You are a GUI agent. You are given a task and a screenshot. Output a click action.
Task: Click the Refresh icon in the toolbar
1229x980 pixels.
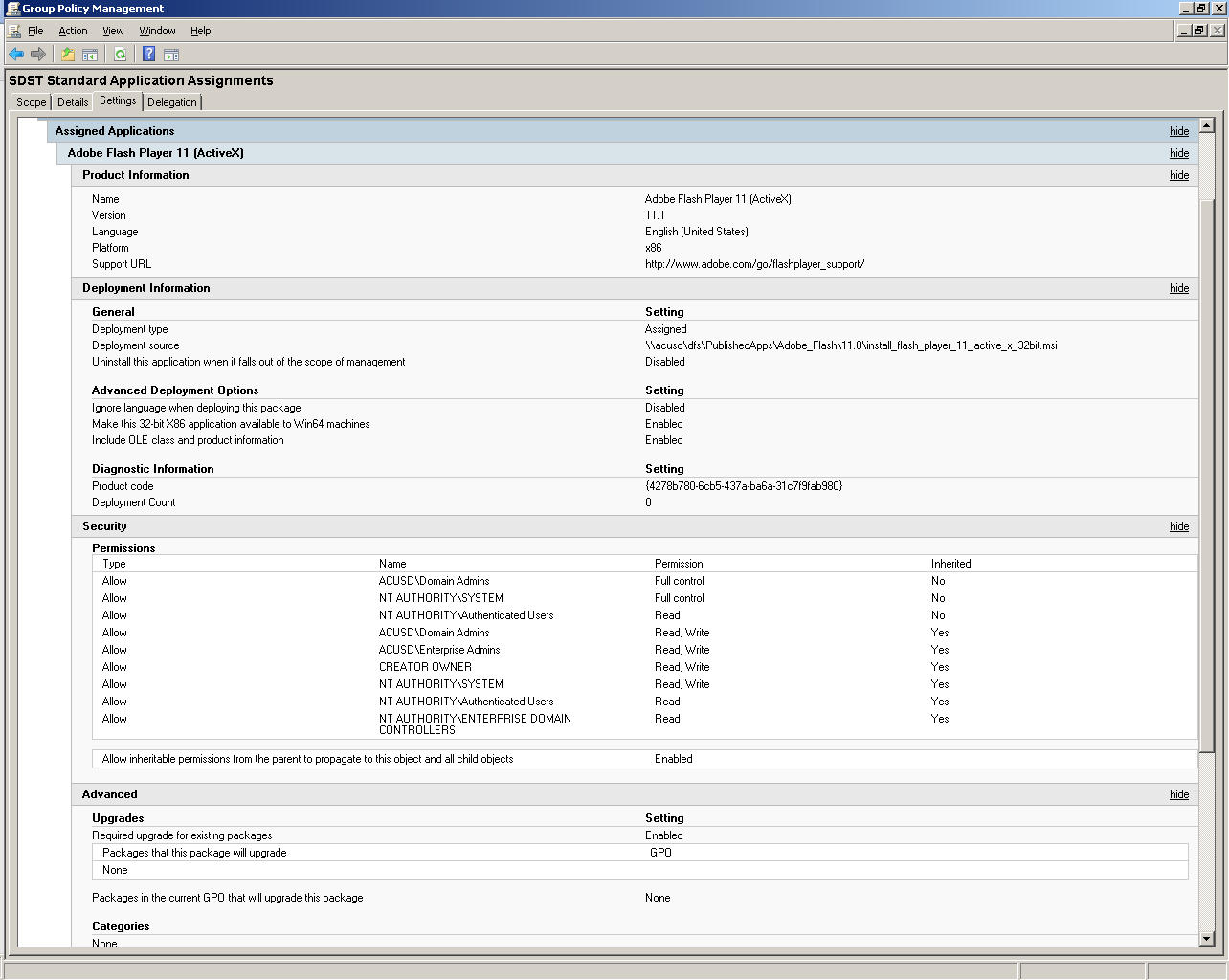point(120,54)
